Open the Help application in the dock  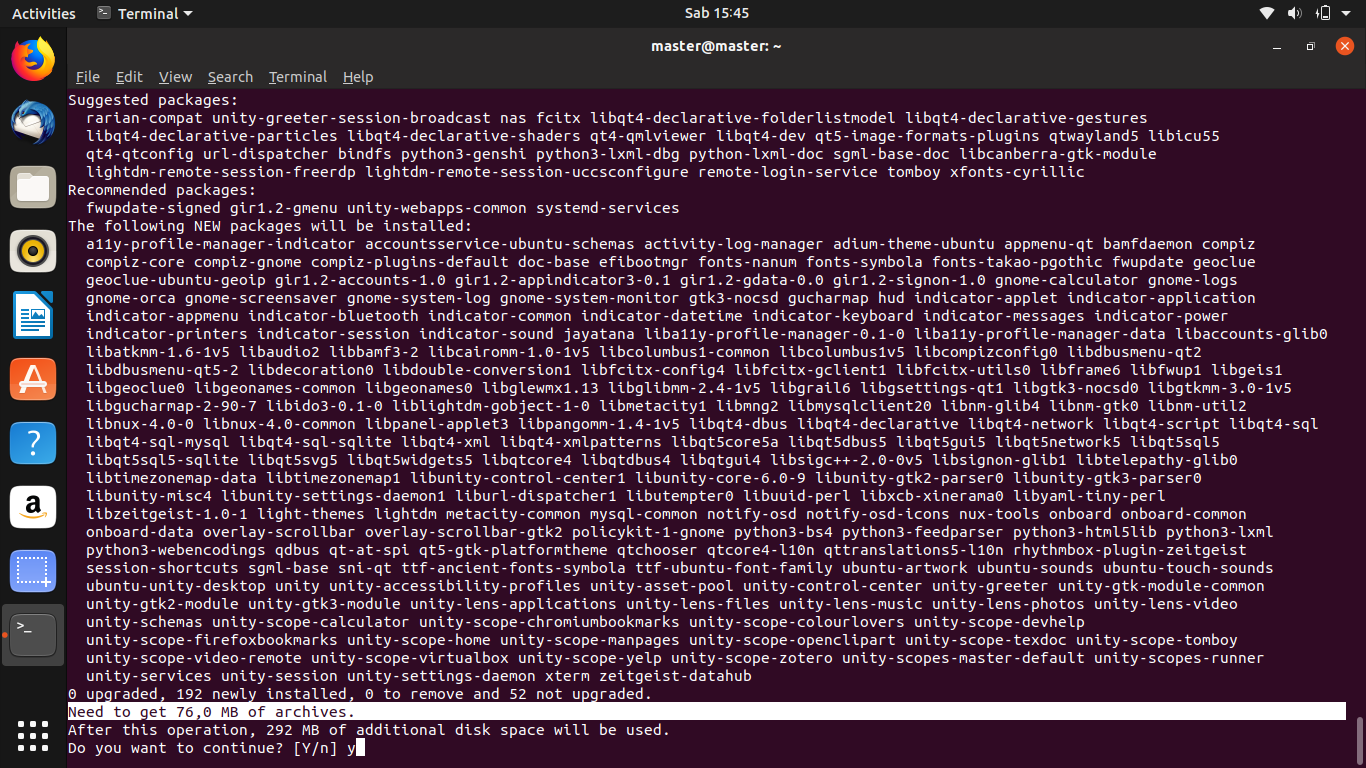tap(32, 443)
